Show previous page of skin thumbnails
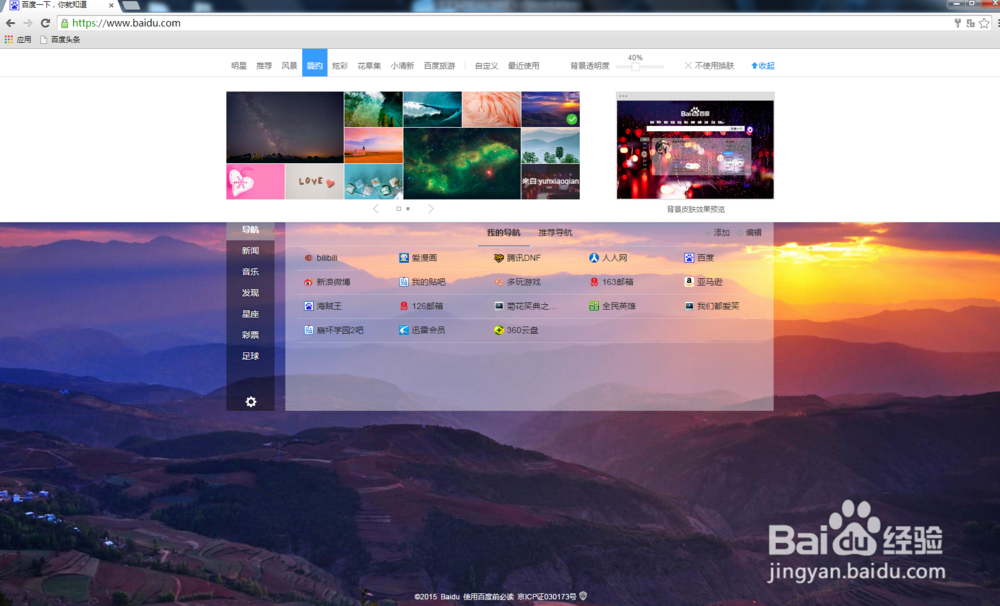This screenshot has height=606, width=1000. tap(376, 209)
